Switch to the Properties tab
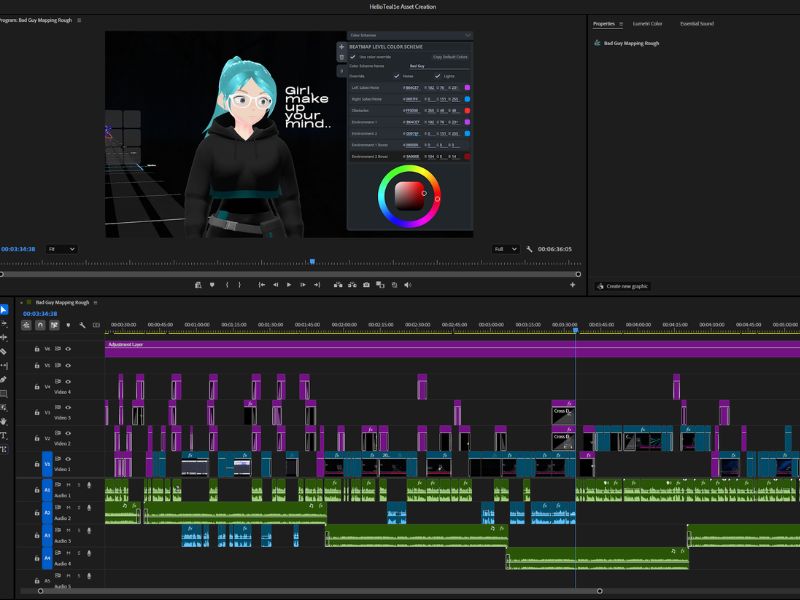The height and width of the screenshot is (600, 800). coord(604,23)
